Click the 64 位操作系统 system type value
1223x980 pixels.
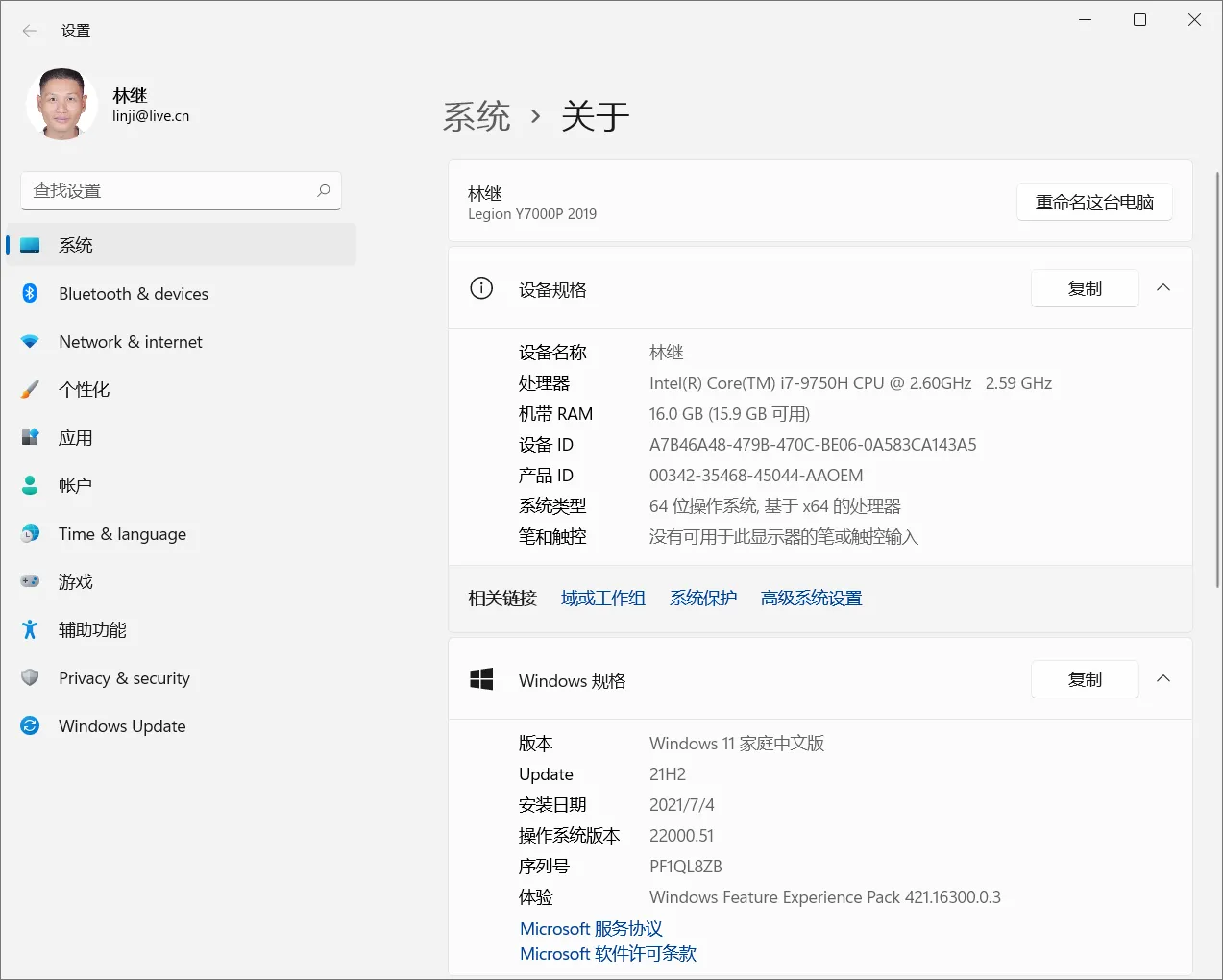coord(775,506)
